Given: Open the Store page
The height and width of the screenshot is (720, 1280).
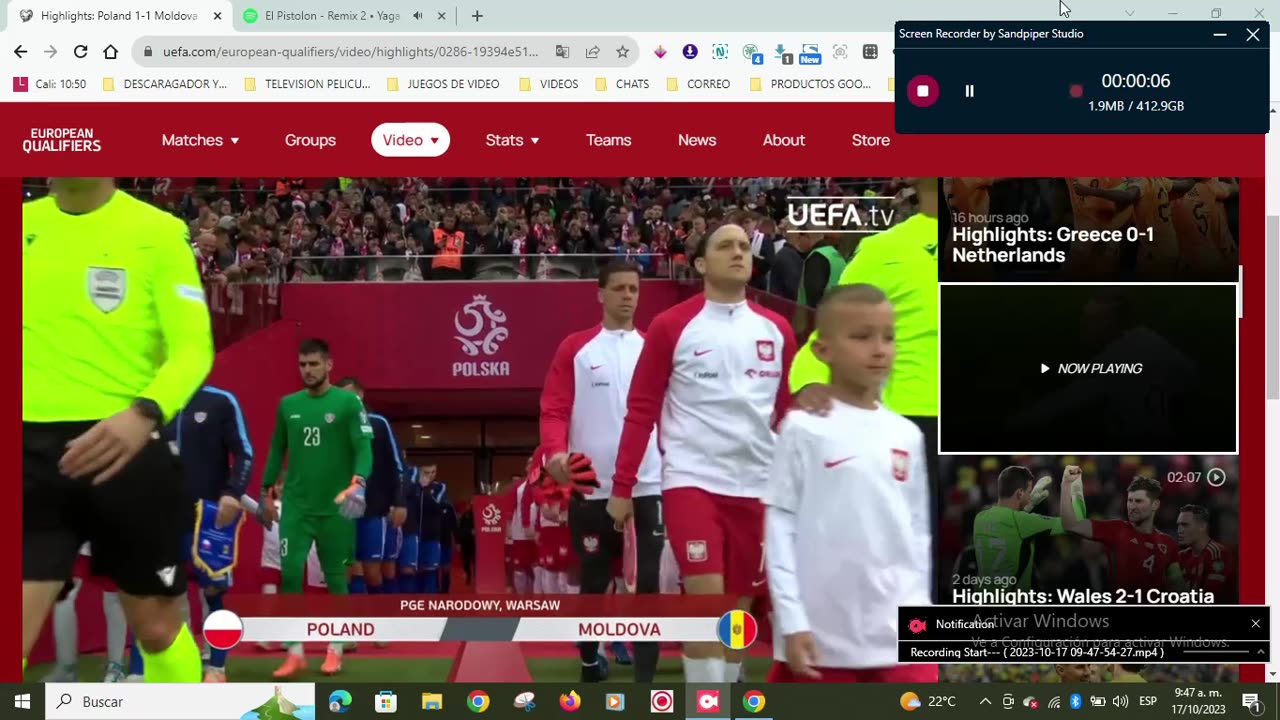Looking at the screenshot, I should pyautogui.click(x=871, y=140).
